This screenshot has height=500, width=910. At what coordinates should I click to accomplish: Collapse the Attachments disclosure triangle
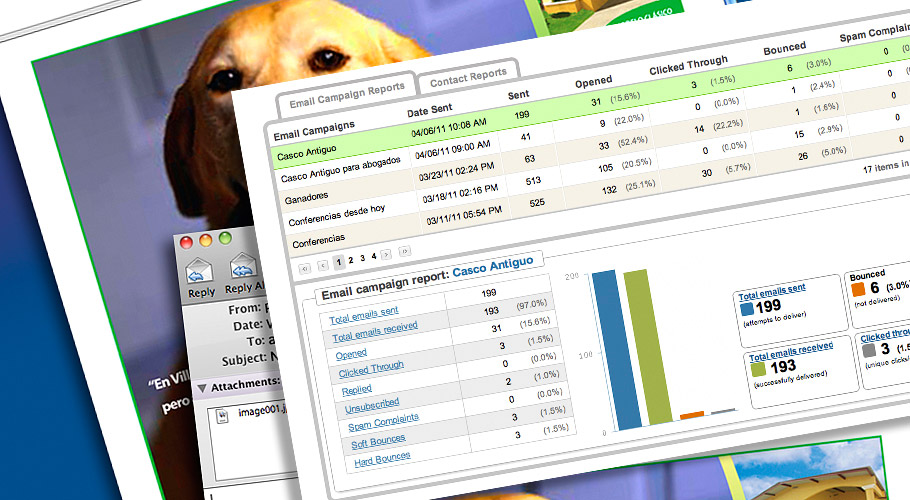[x=202, y=388]
